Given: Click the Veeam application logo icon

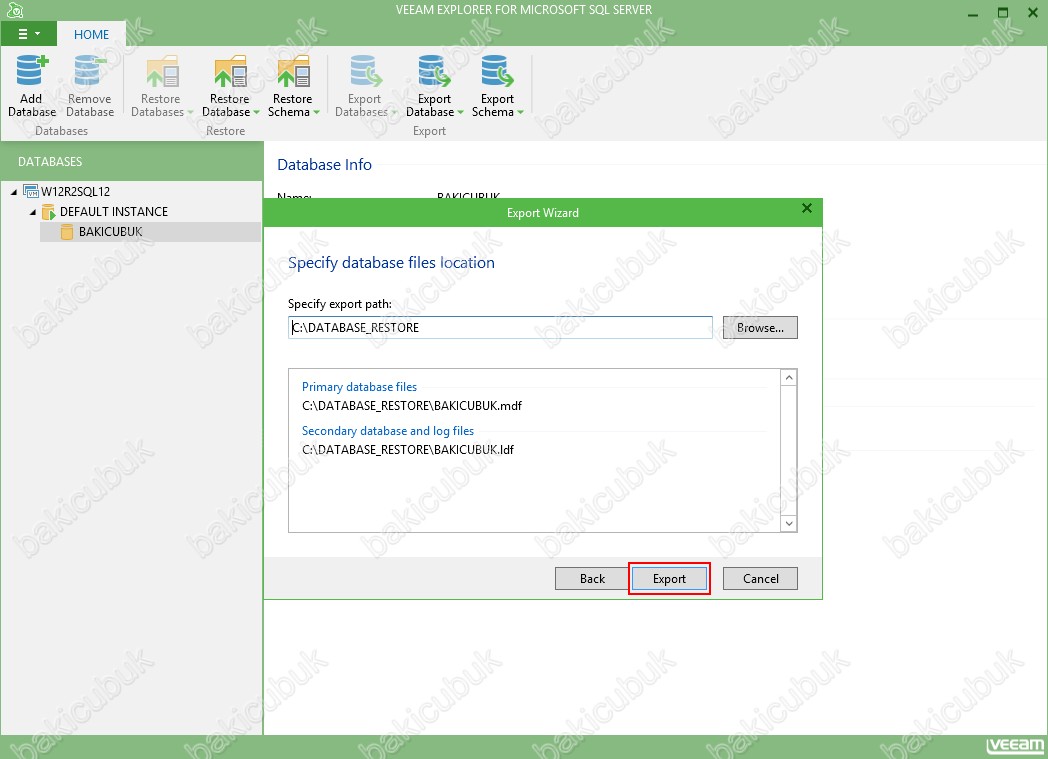Looking at the screenshot, I should coord(14,10).
